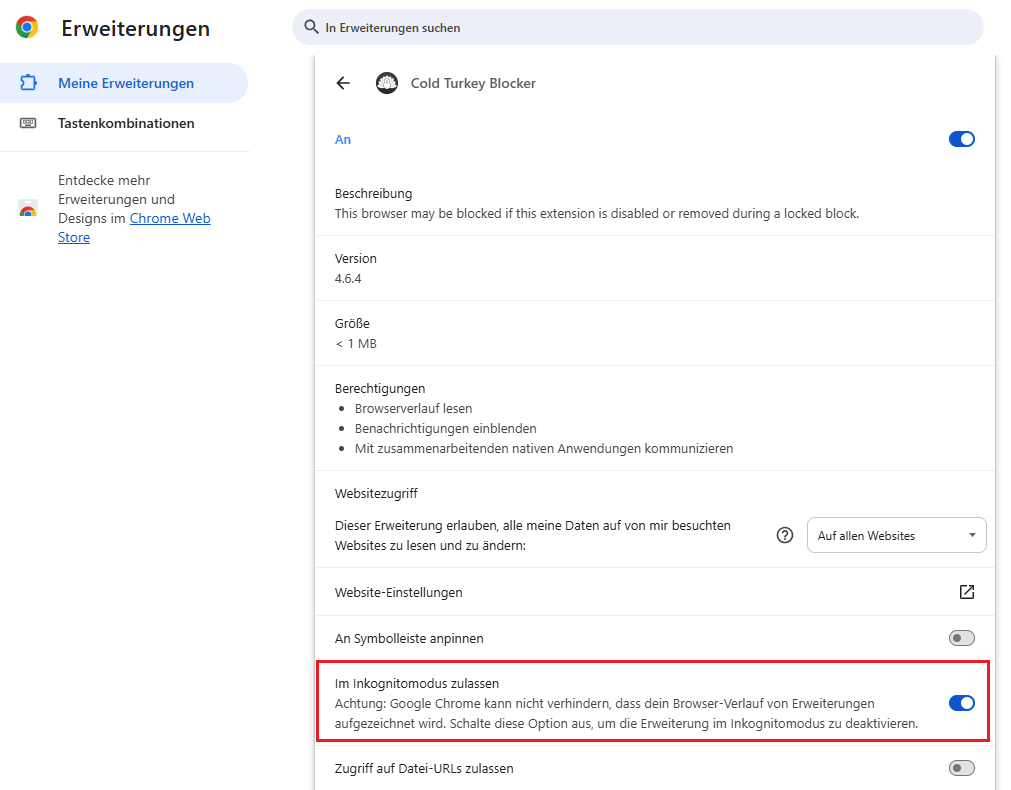Click the search magnifier icon

[311, 28]
